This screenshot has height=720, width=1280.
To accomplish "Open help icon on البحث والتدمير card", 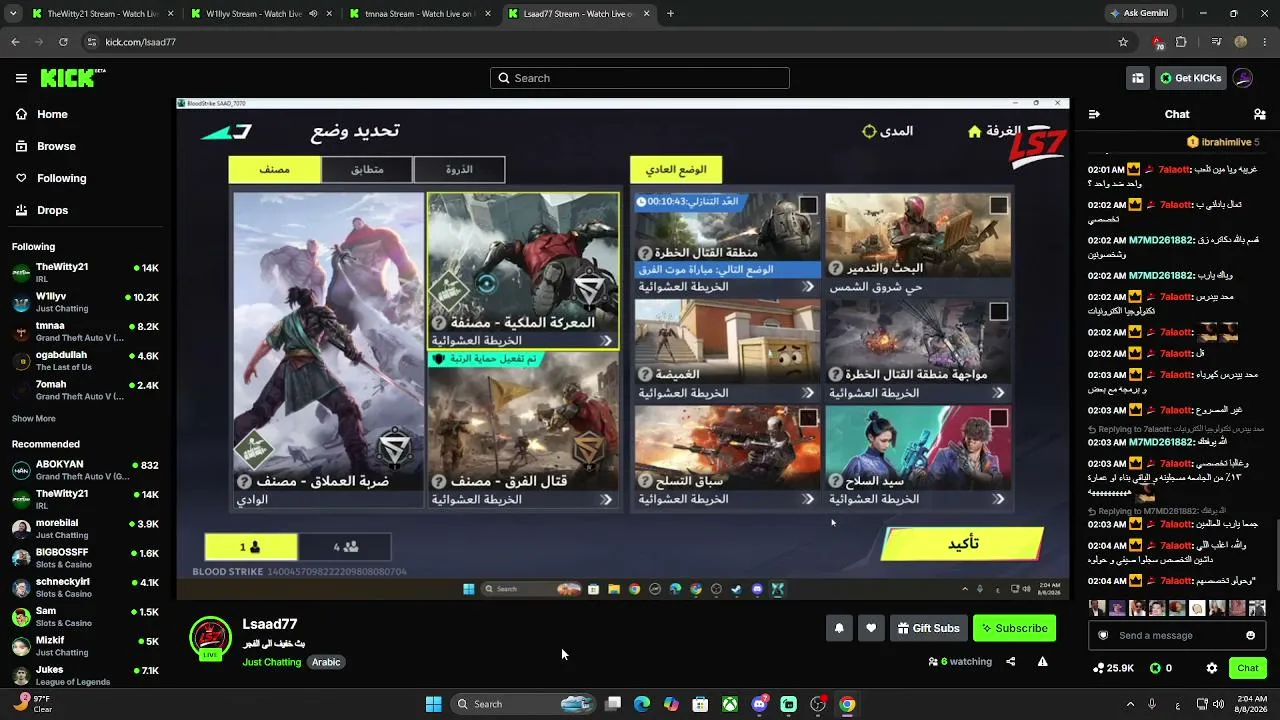I will tap(836, 268).
